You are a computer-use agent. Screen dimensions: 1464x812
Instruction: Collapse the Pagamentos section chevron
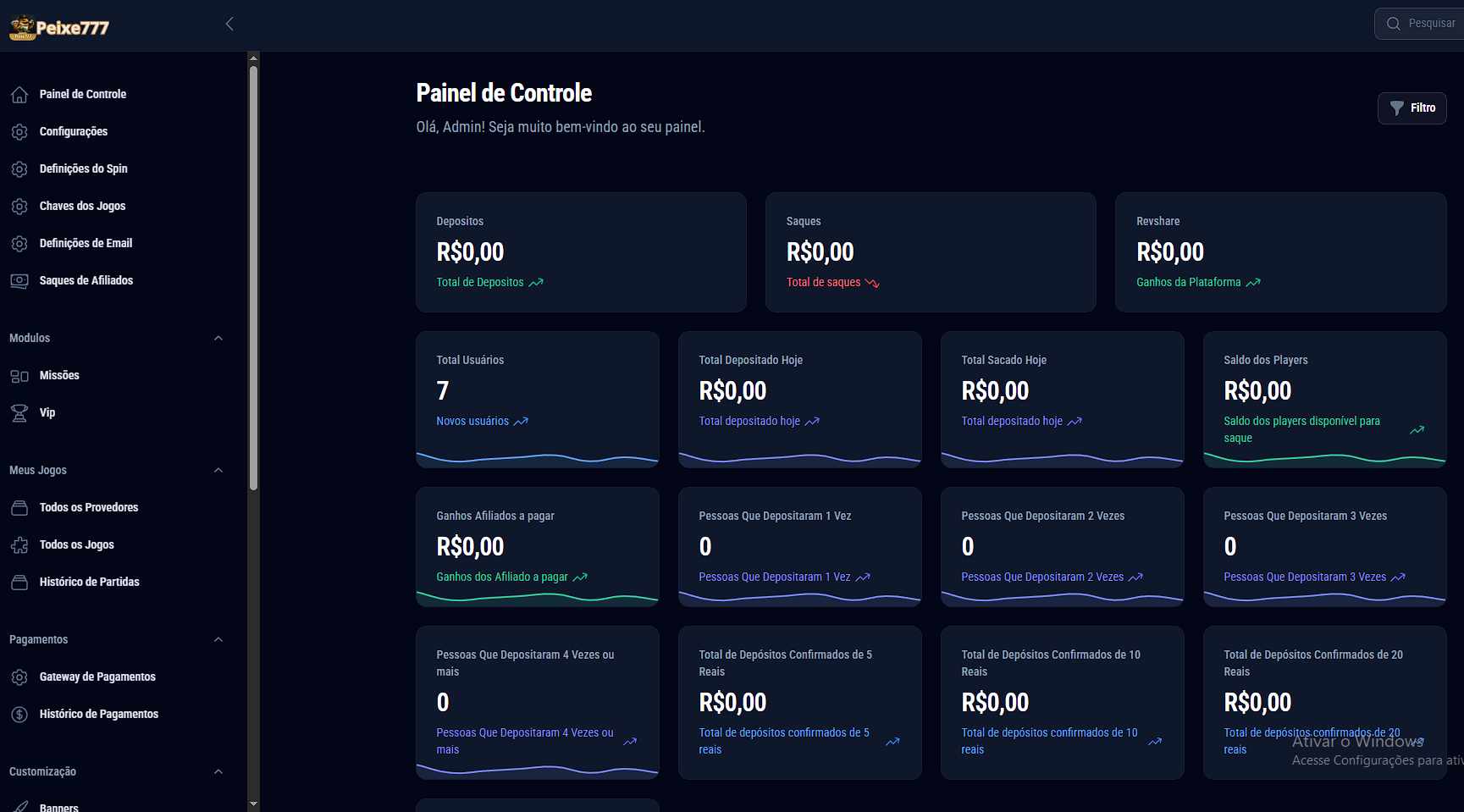(218, 640)
